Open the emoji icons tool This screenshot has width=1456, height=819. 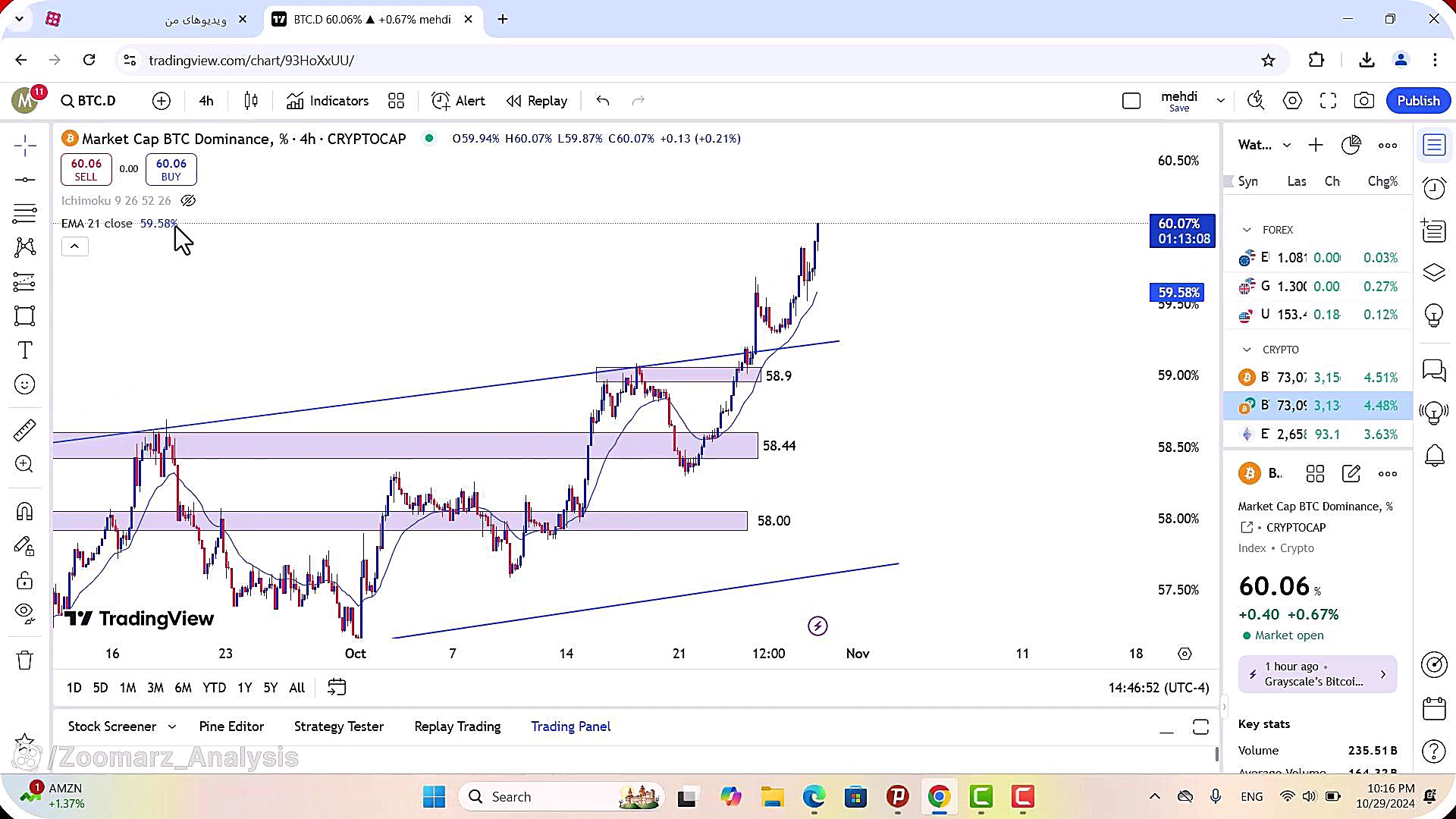click(x=25, y=384)
